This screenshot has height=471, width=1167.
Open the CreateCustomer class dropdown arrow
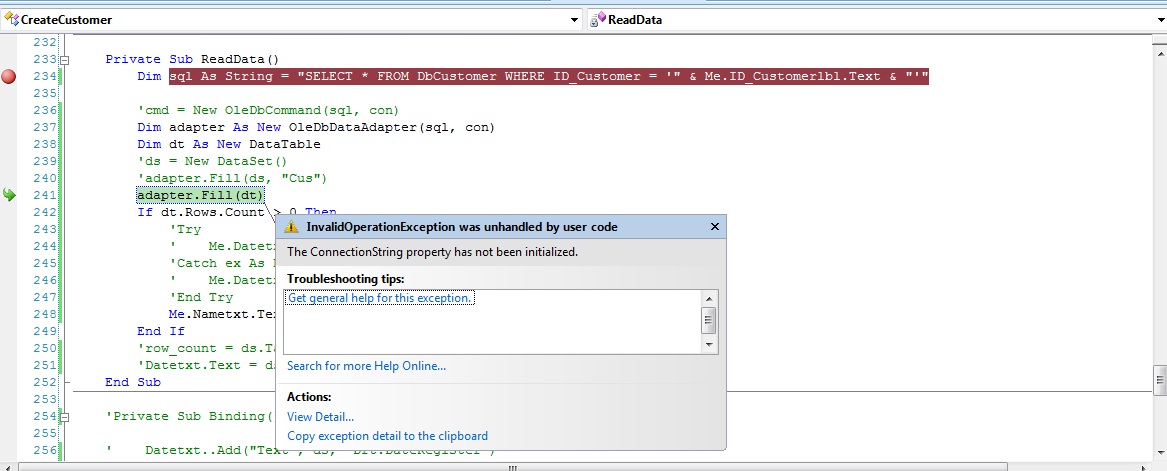[x=575, y=21]
